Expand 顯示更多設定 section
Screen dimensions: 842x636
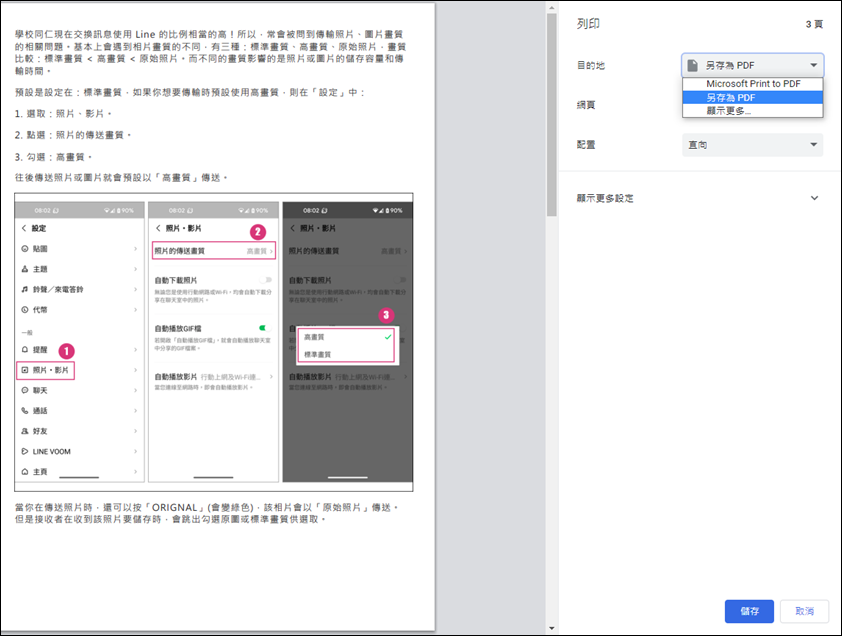pyautogui.click(x=698, y=198)
